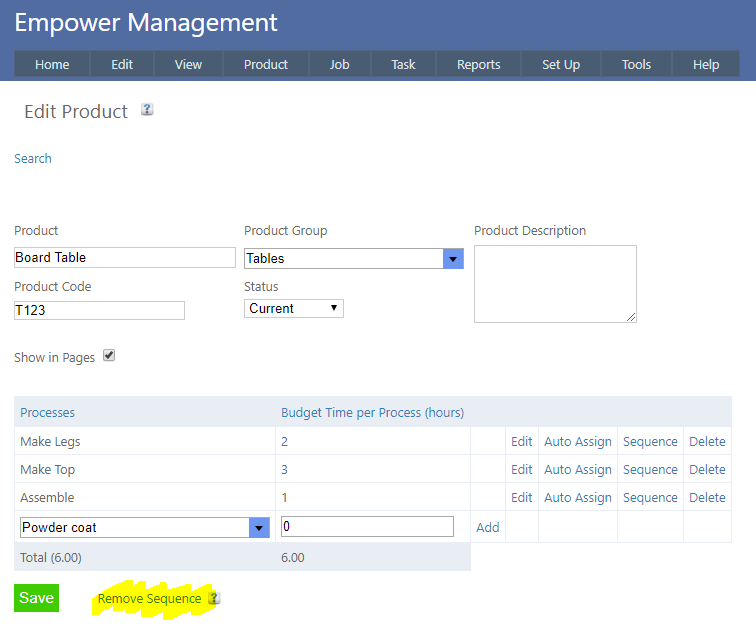Open Sequence for Make Legs
This screenshot has width=756, height=635.
point(650,441)
